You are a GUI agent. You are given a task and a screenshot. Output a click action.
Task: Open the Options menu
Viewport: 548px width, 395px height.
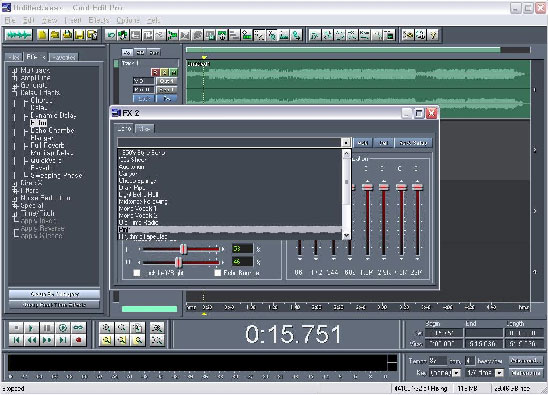[128, 20]
